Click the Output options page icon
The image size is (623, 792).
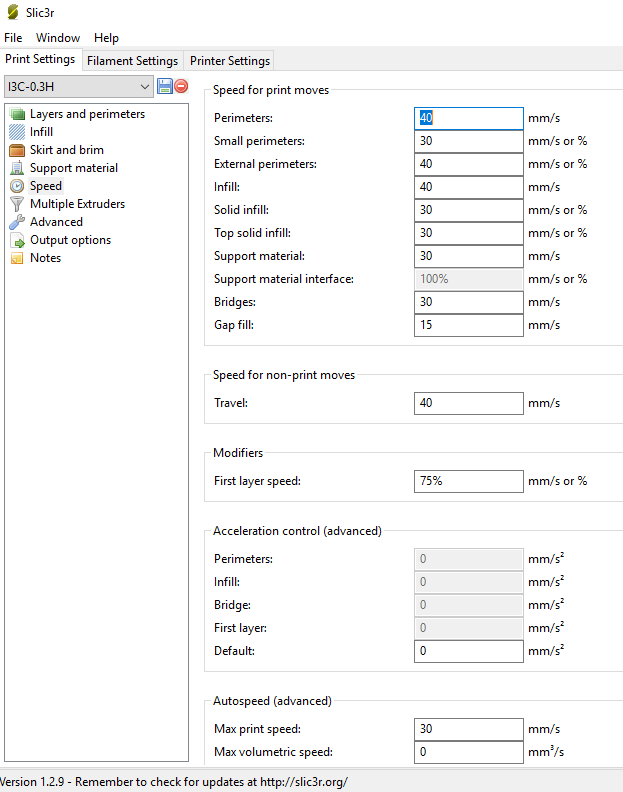[x=17, y=240]
